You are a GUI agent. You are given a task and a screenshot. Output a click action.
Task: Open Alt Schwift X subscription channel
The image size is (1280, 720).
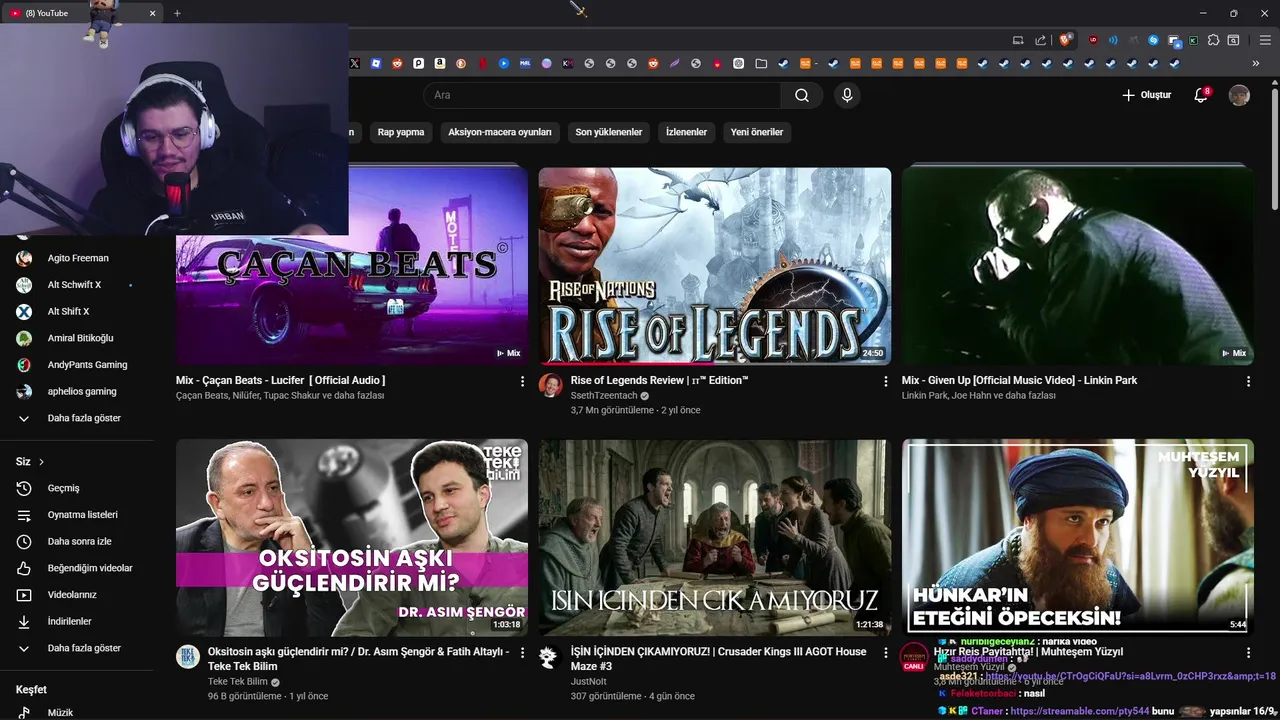[77, 285]
